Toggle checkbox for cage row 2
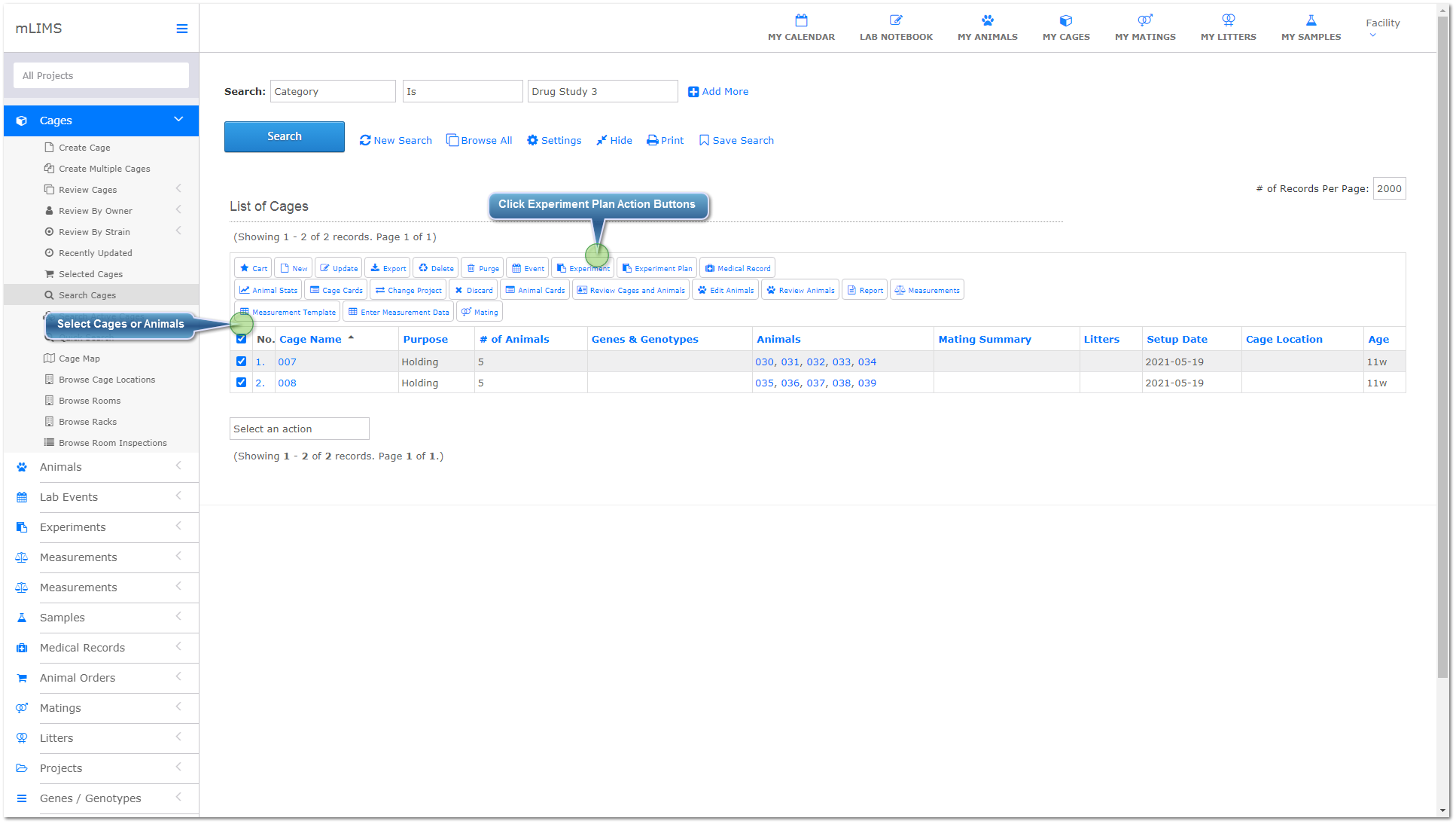 pyautogui.click(x=240, y=383)
